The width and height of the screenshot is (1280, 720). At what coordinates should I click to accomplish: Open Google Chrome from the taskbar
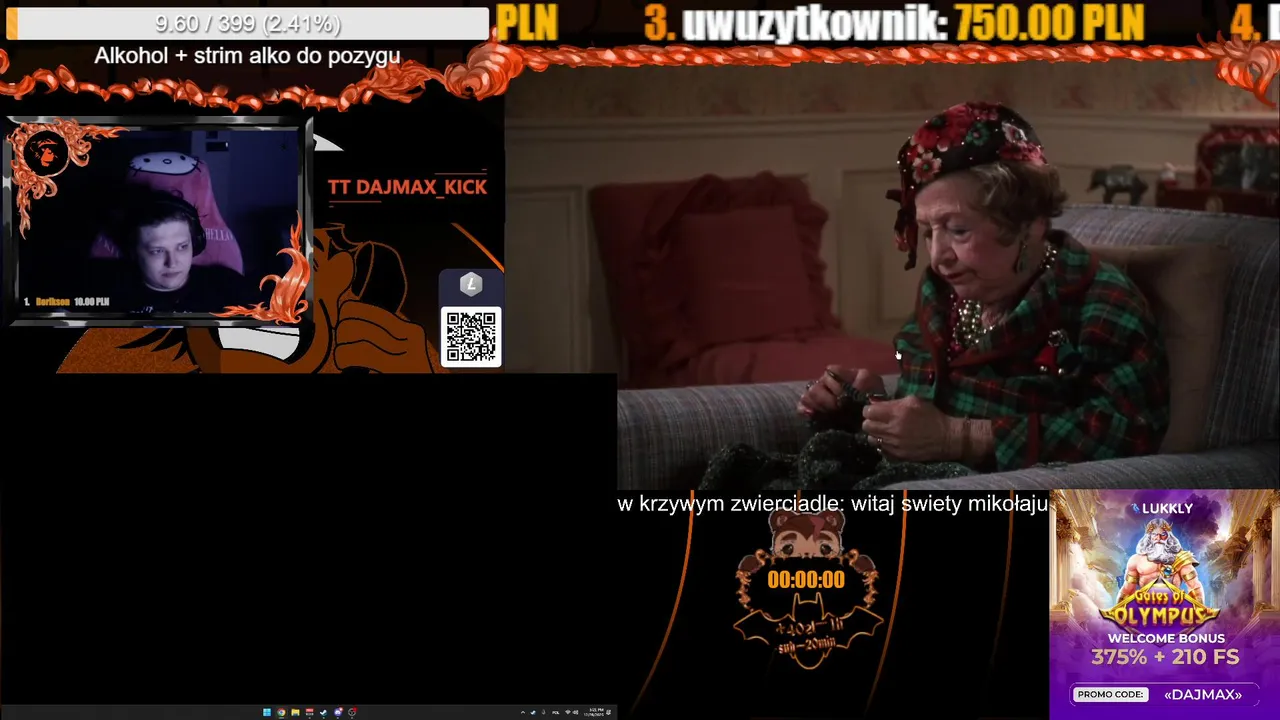(x=281, y=712)
